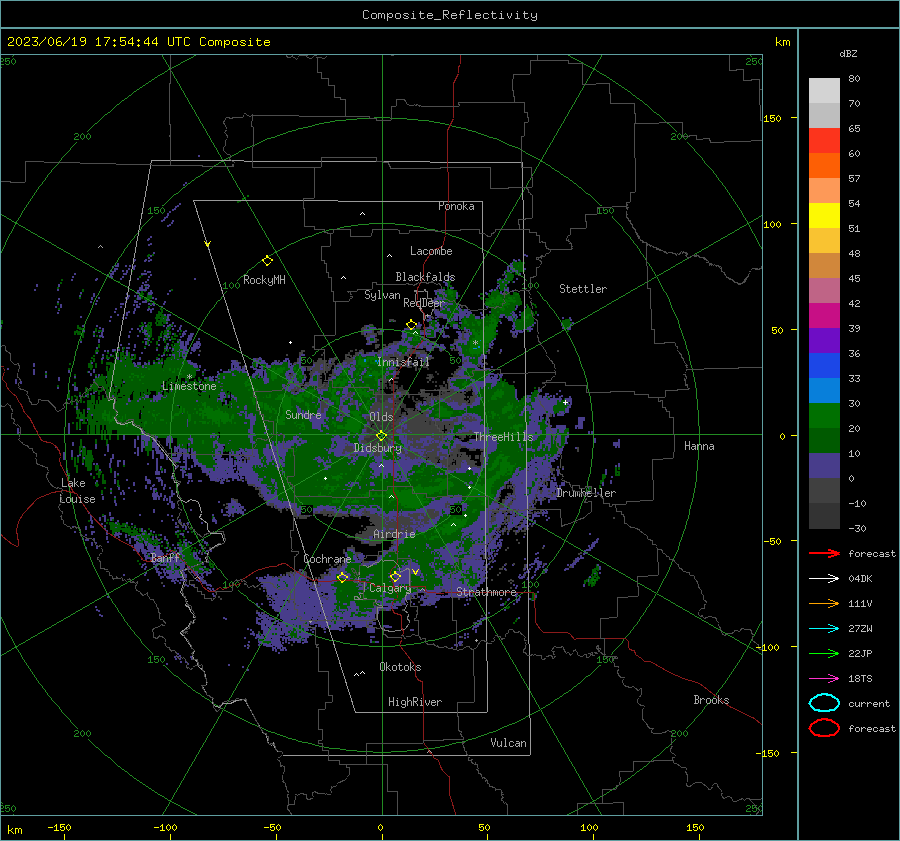Click the red forecast arrow in legend
Image resolution: width=900 pixels, height=841 pixels.
point(824,553)
